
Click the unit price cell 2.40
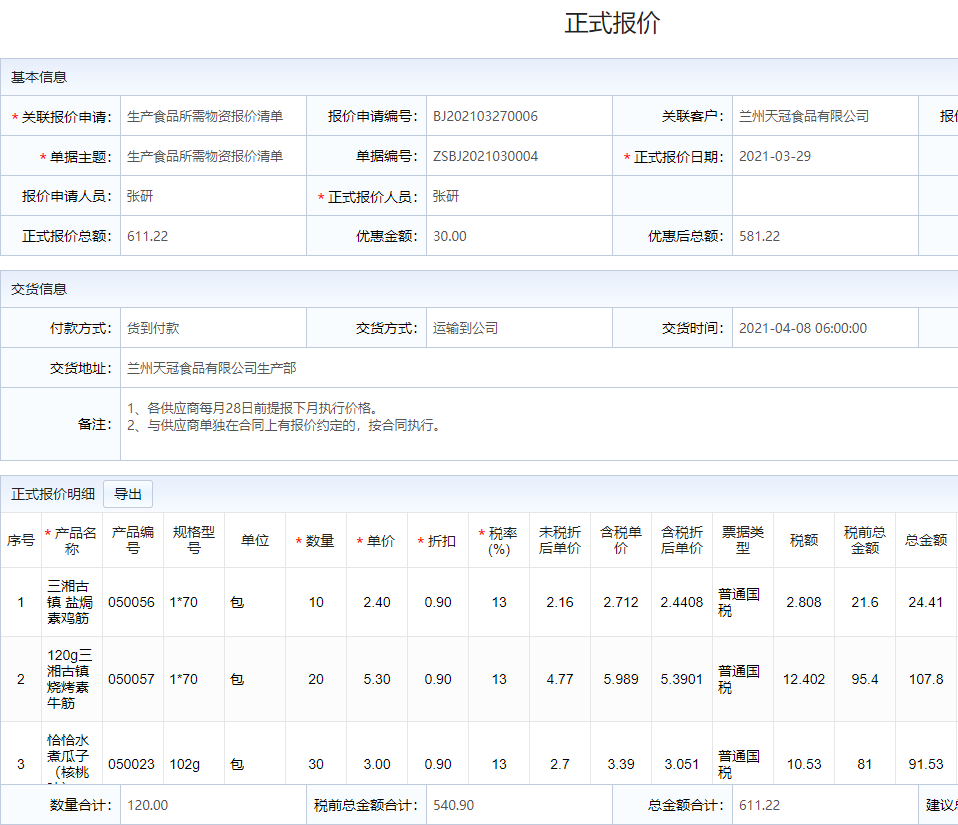(376, 602)
